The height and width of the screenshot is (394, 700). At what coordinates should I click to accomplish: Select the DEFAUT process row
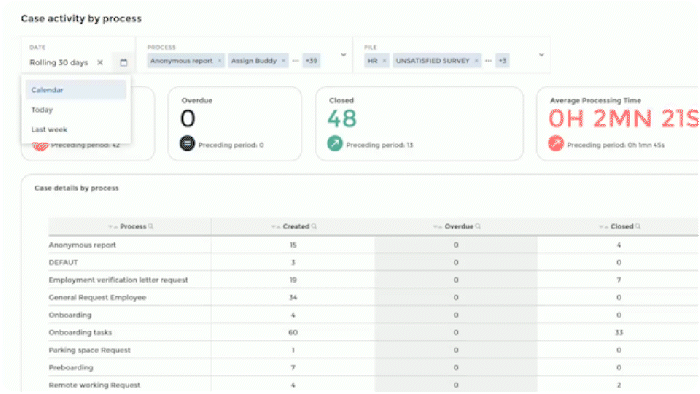[x=373, y=262]
